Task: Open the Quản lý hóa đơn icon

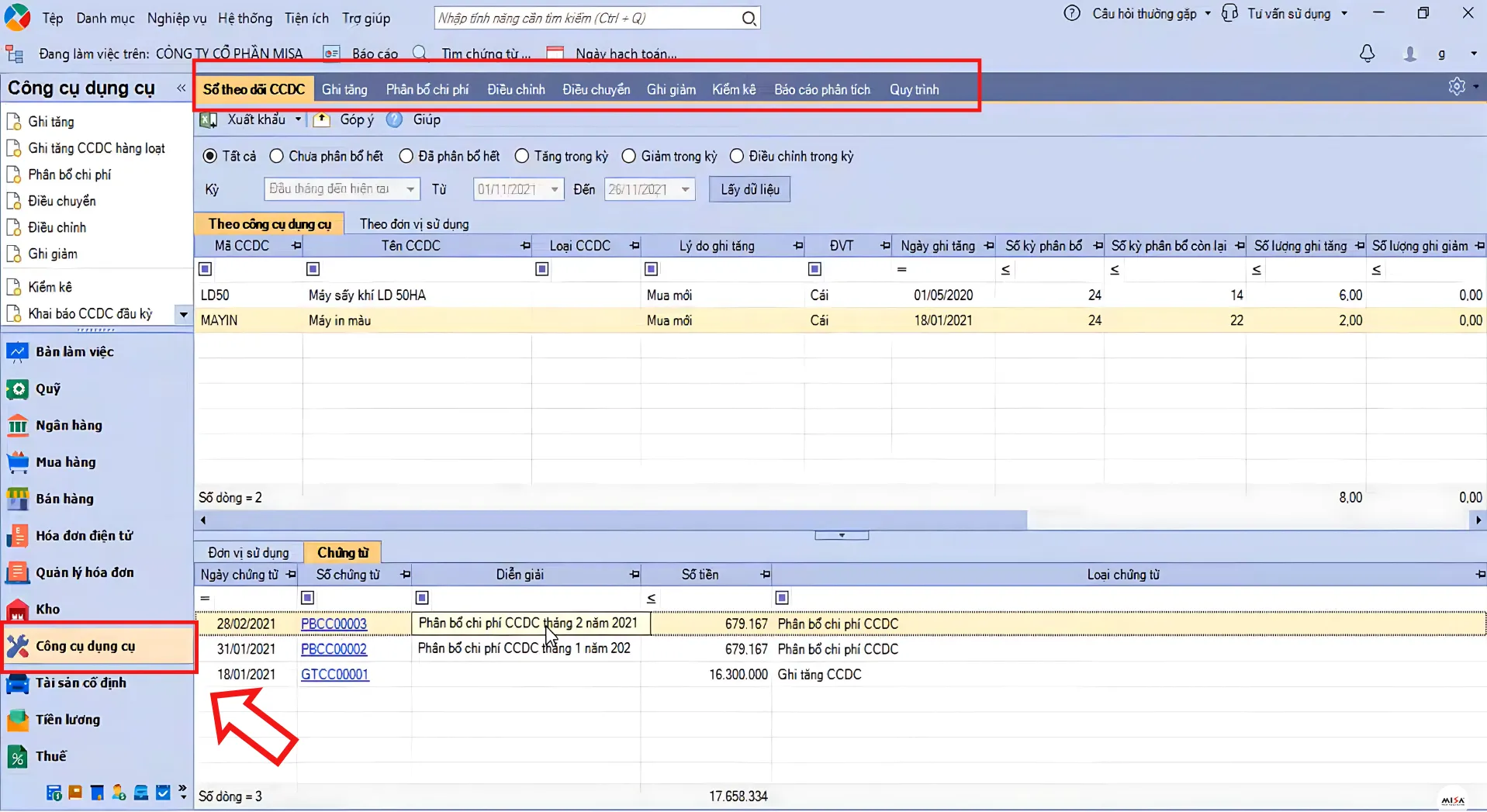Action: click(x=17, y=572)
